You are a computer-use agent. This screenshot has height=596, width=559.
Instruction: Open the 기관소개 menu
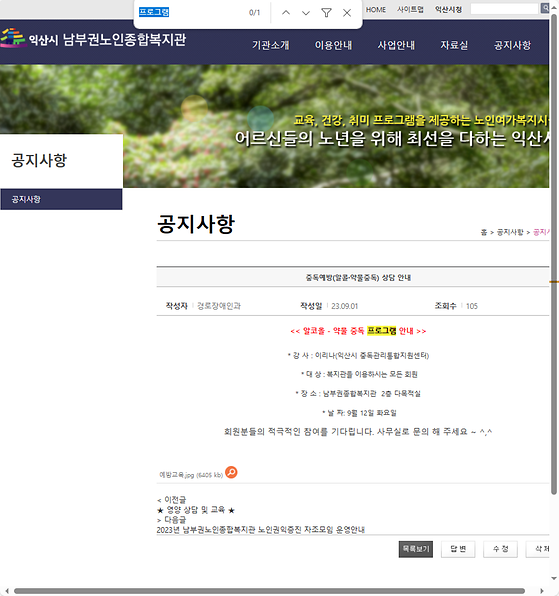[271, 45]
